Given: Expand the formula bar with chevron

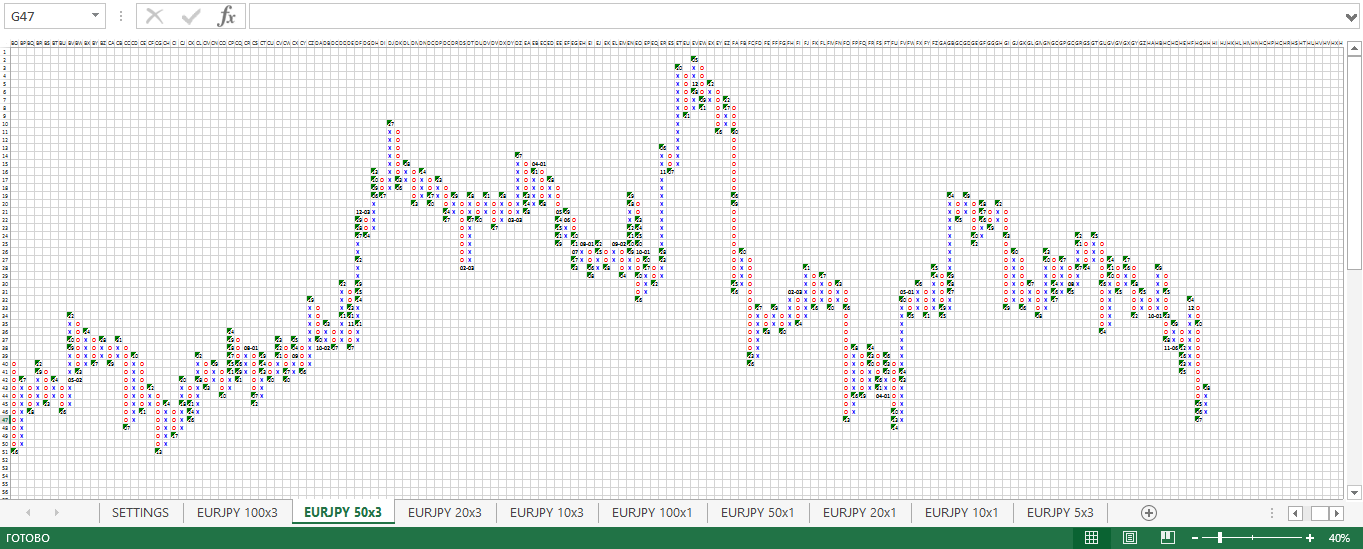Looking at the screenshot, I should click(x=1352, y=16).
